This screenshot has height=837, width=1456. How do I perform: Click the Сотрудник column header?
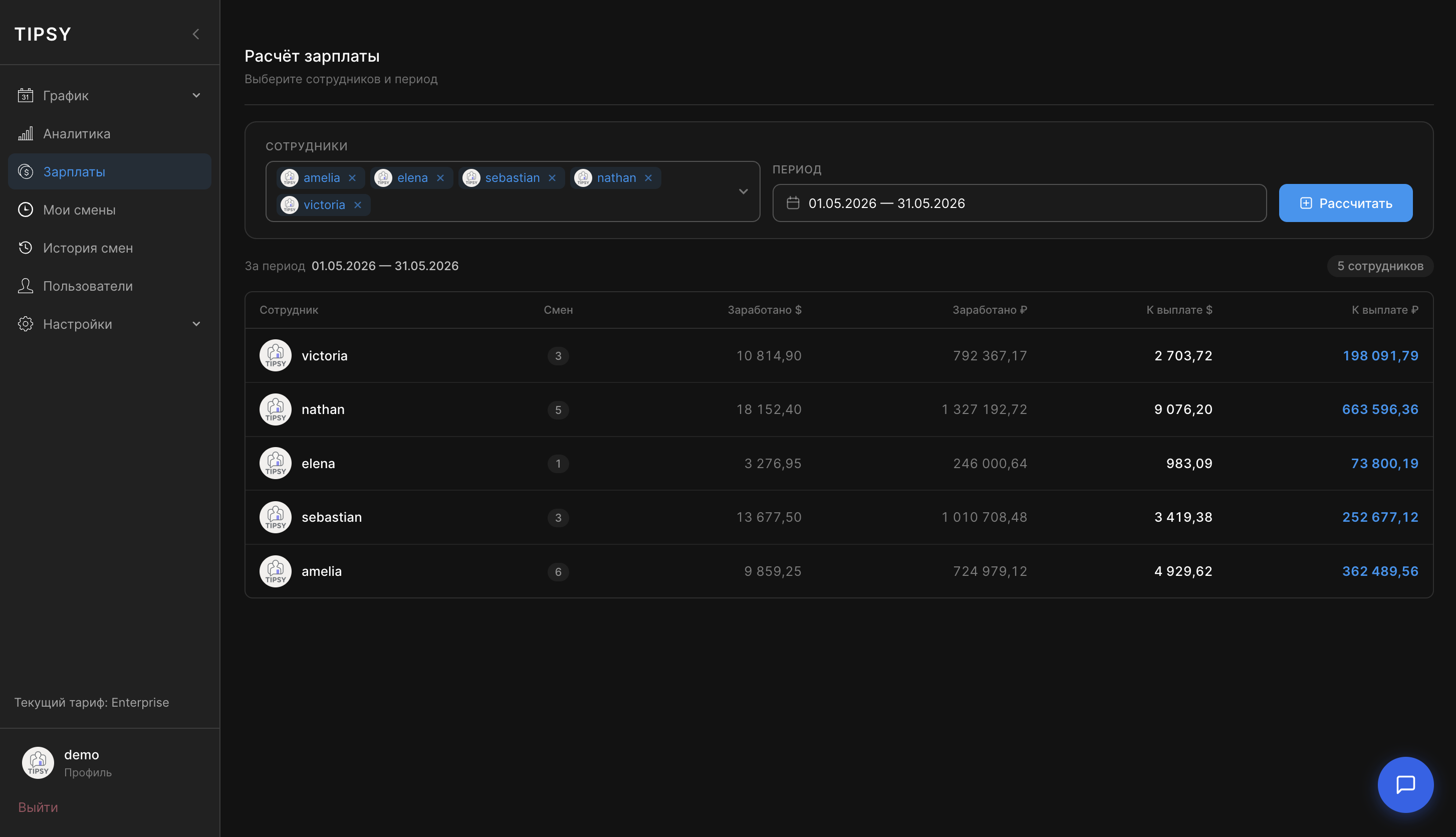[x=289, y=310]
